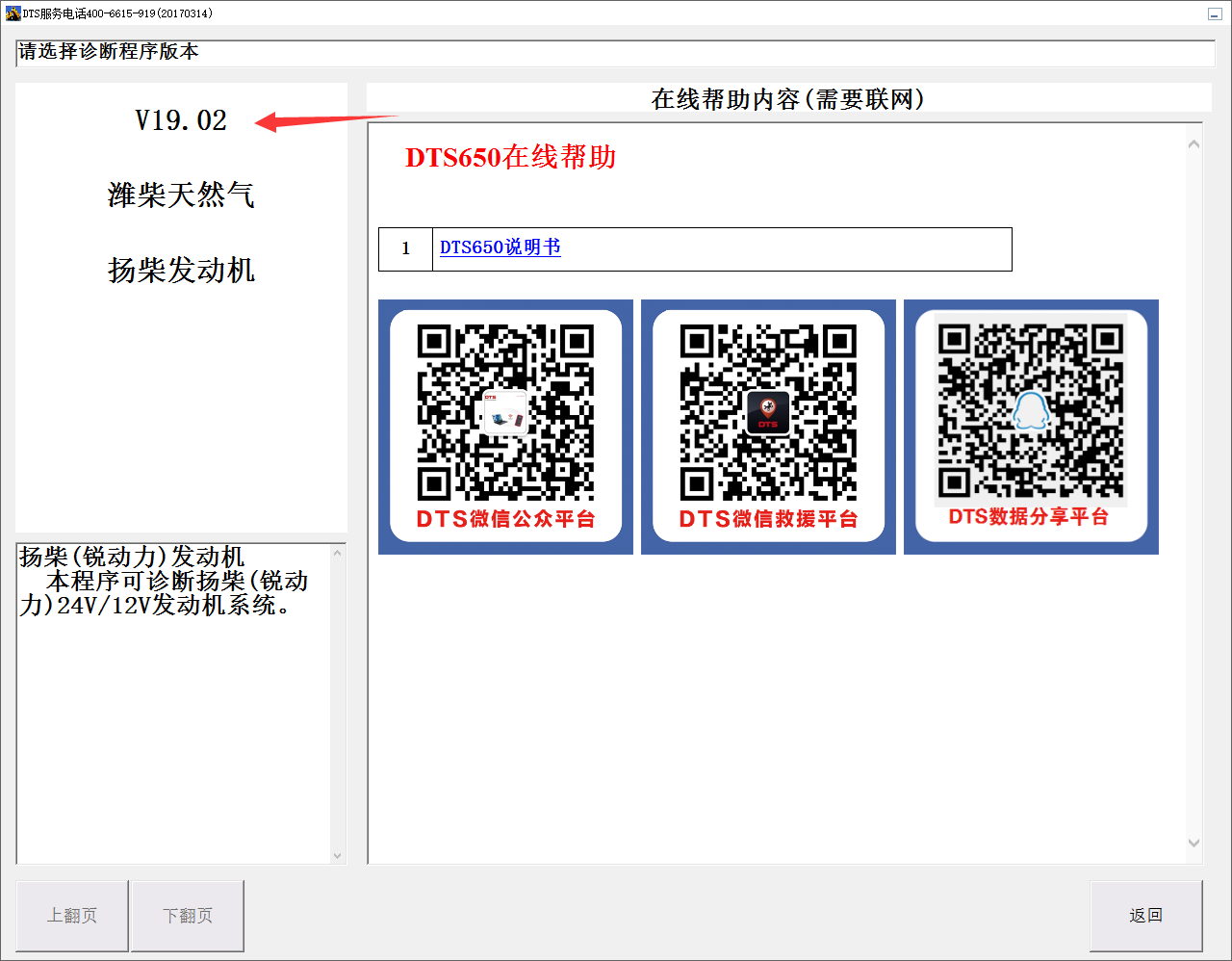Click the description box scroll up arrow

337,553
